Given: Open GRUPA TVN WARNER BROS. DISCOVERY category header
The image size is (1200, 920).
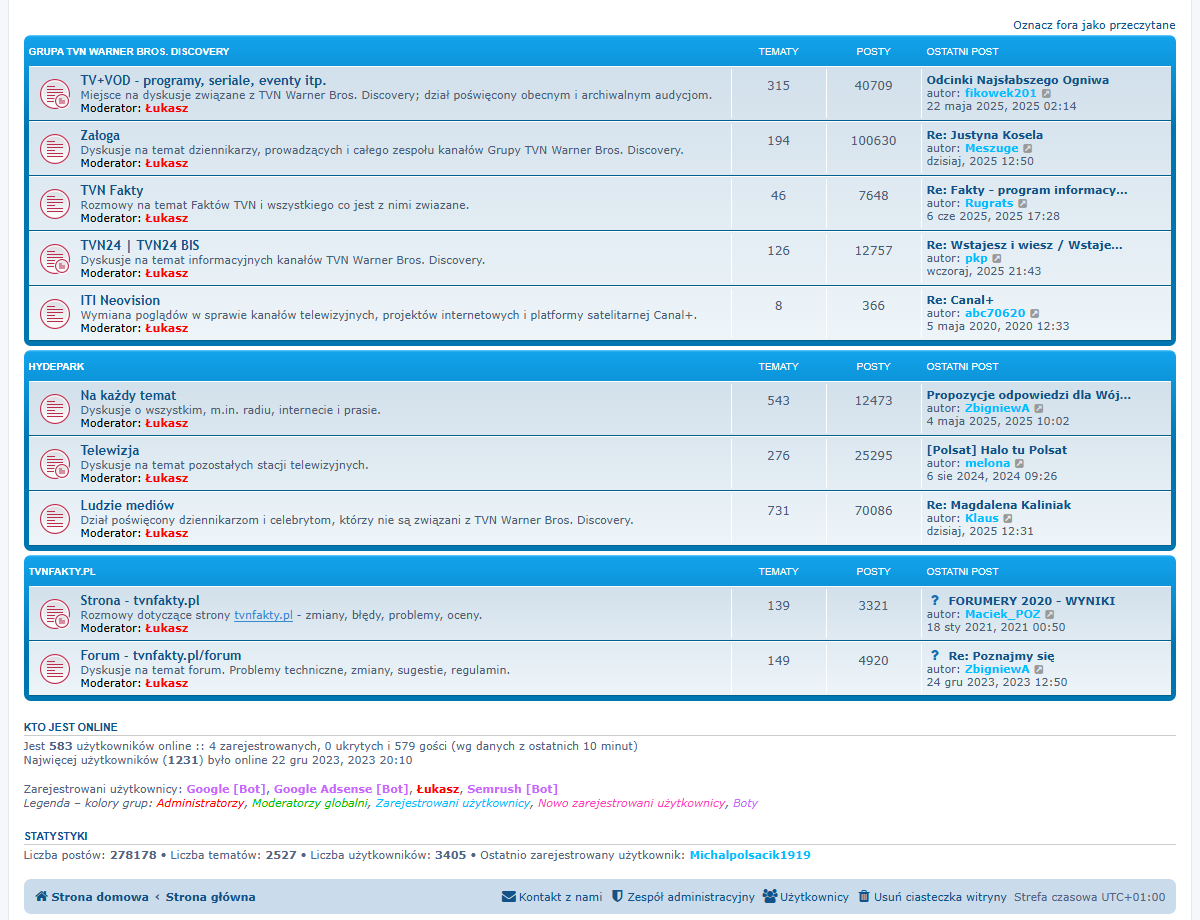Looking at the screenshot, I should click(129, 51).
